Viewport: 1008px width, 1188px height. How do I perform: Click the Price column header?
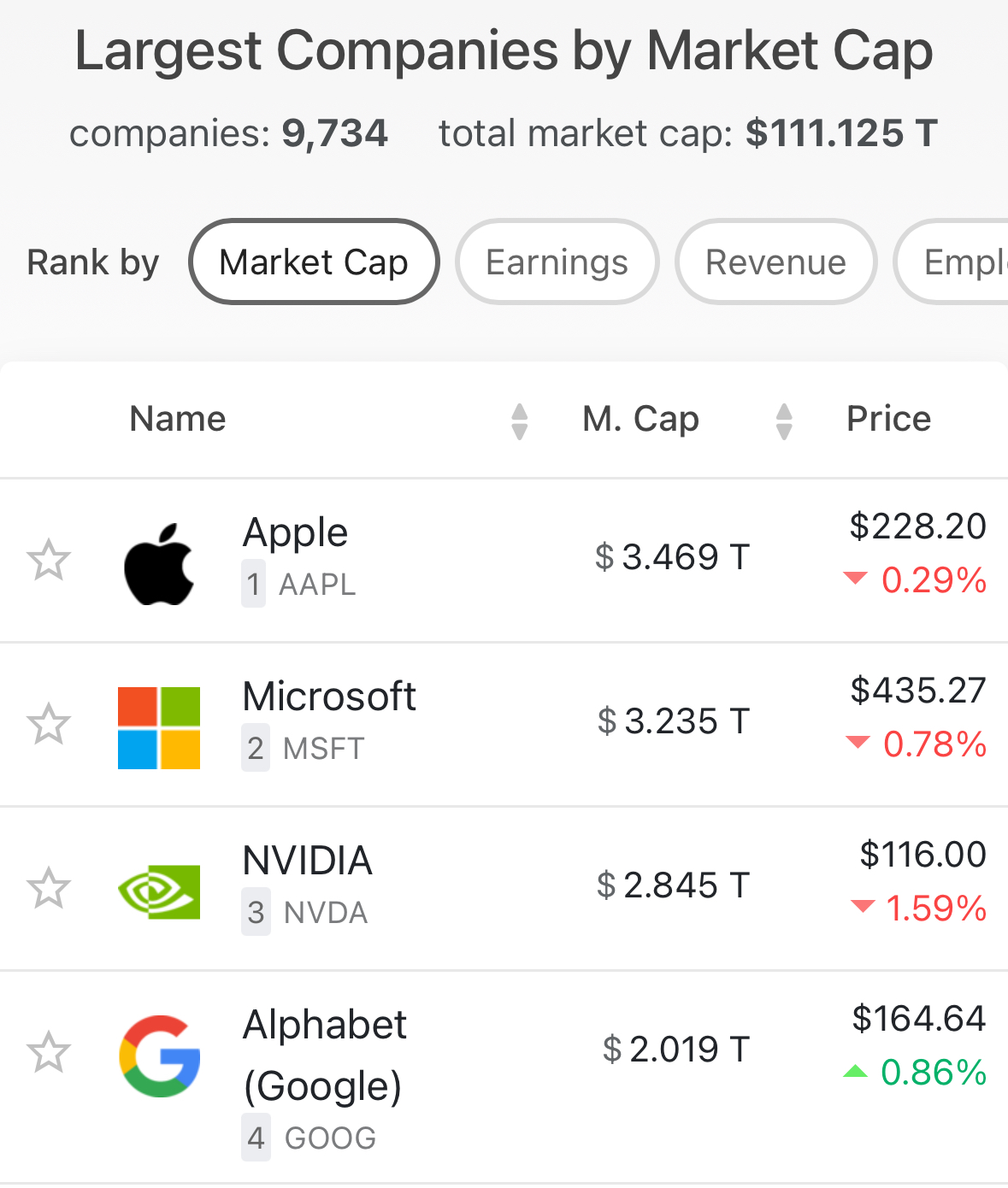point(888,419)
